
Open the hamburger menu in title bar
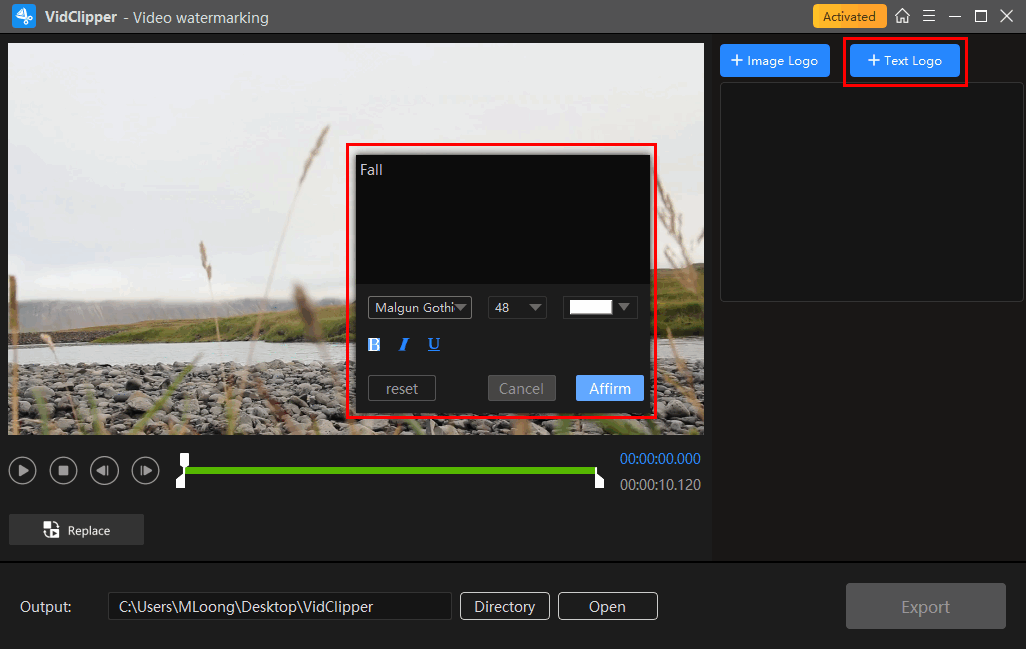tap(929, 16)
